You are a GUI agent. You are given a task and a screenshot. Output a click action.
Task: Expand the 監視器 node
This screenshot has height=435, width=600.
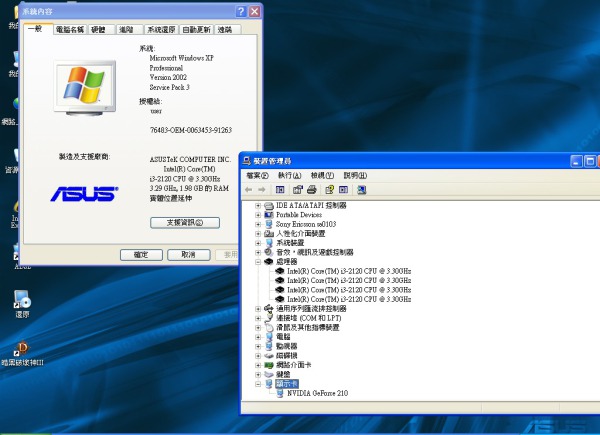coord(258,346)
